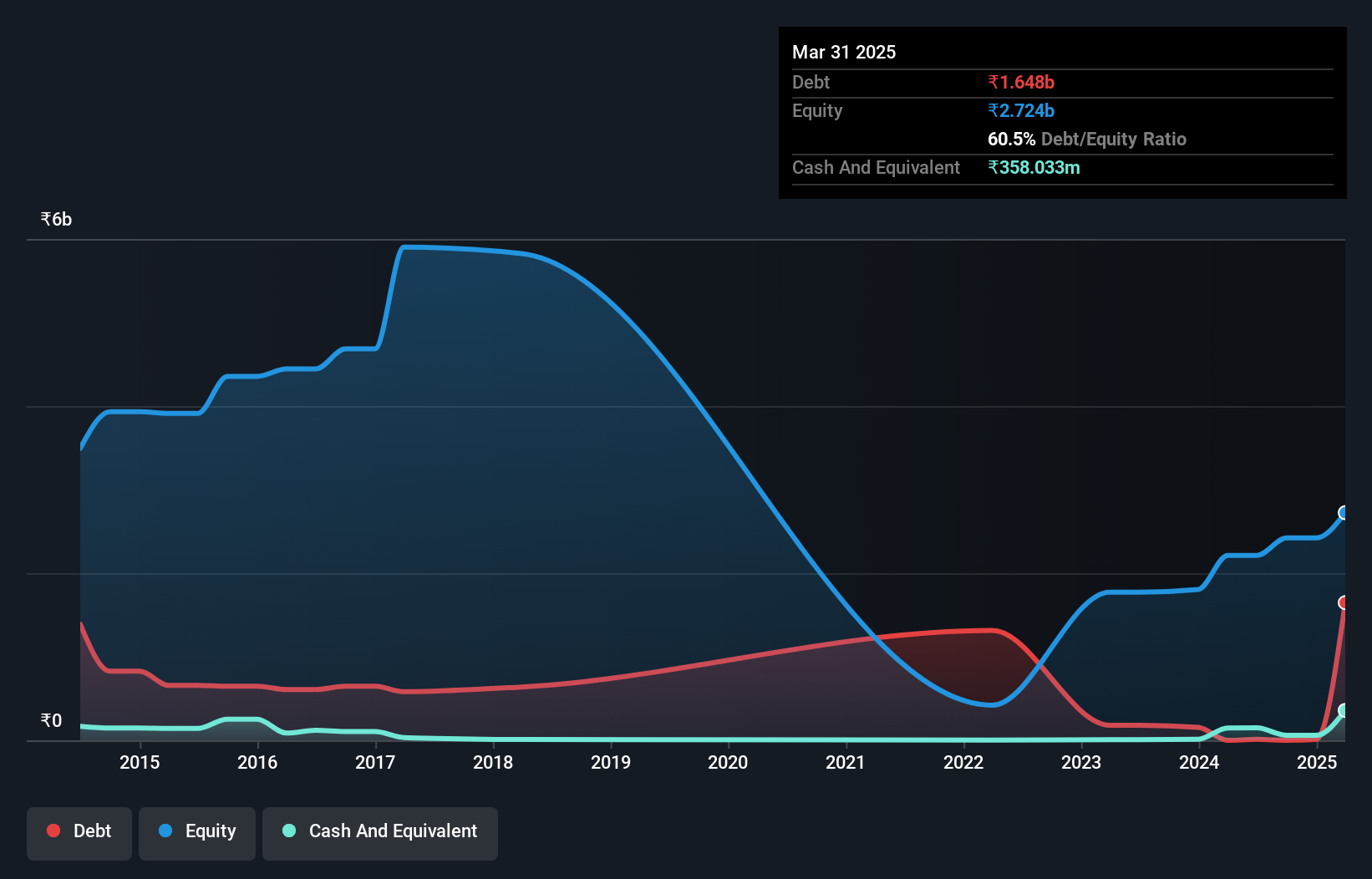Click the red Debt legend dot
Screen dimensions: 1372x879
53,831
